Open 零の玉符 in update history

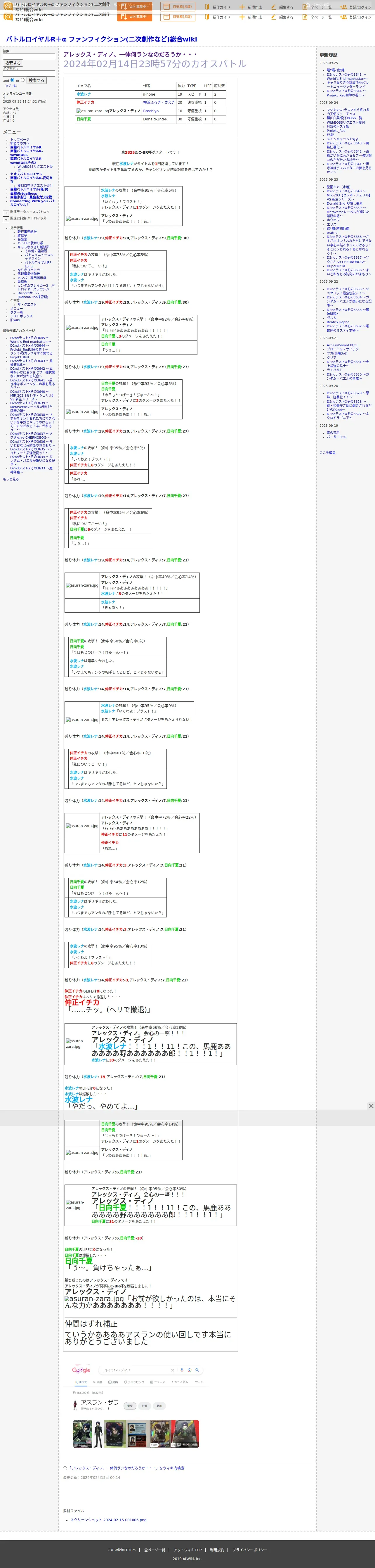[333, 433]
